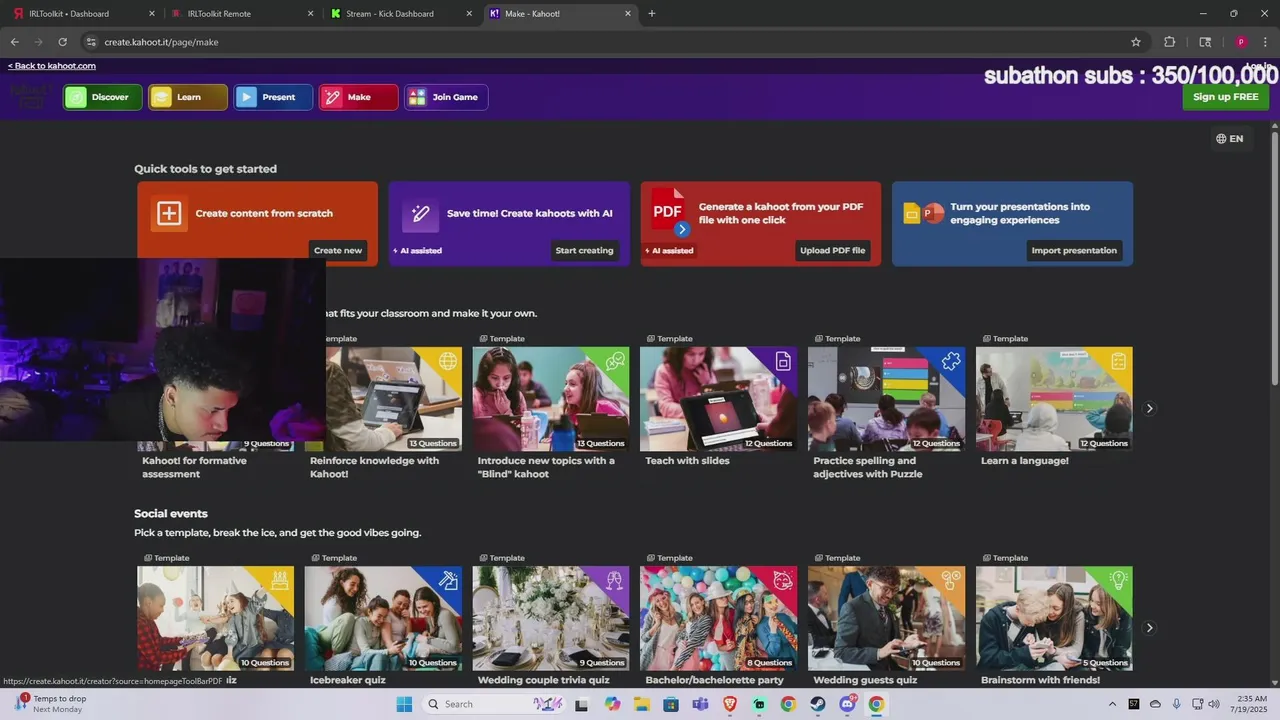Open the Icebreaker quiz template
This screenshot has width=1280, height=720.
click(x=383, y=618)
